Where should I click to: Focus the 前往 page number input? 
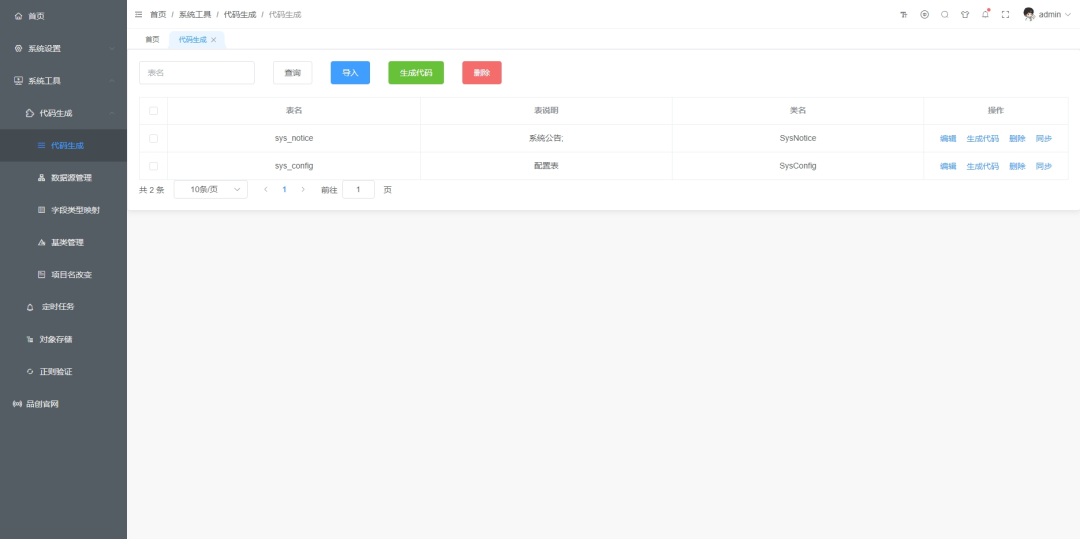pyautogui.click(x=358, y=189)
